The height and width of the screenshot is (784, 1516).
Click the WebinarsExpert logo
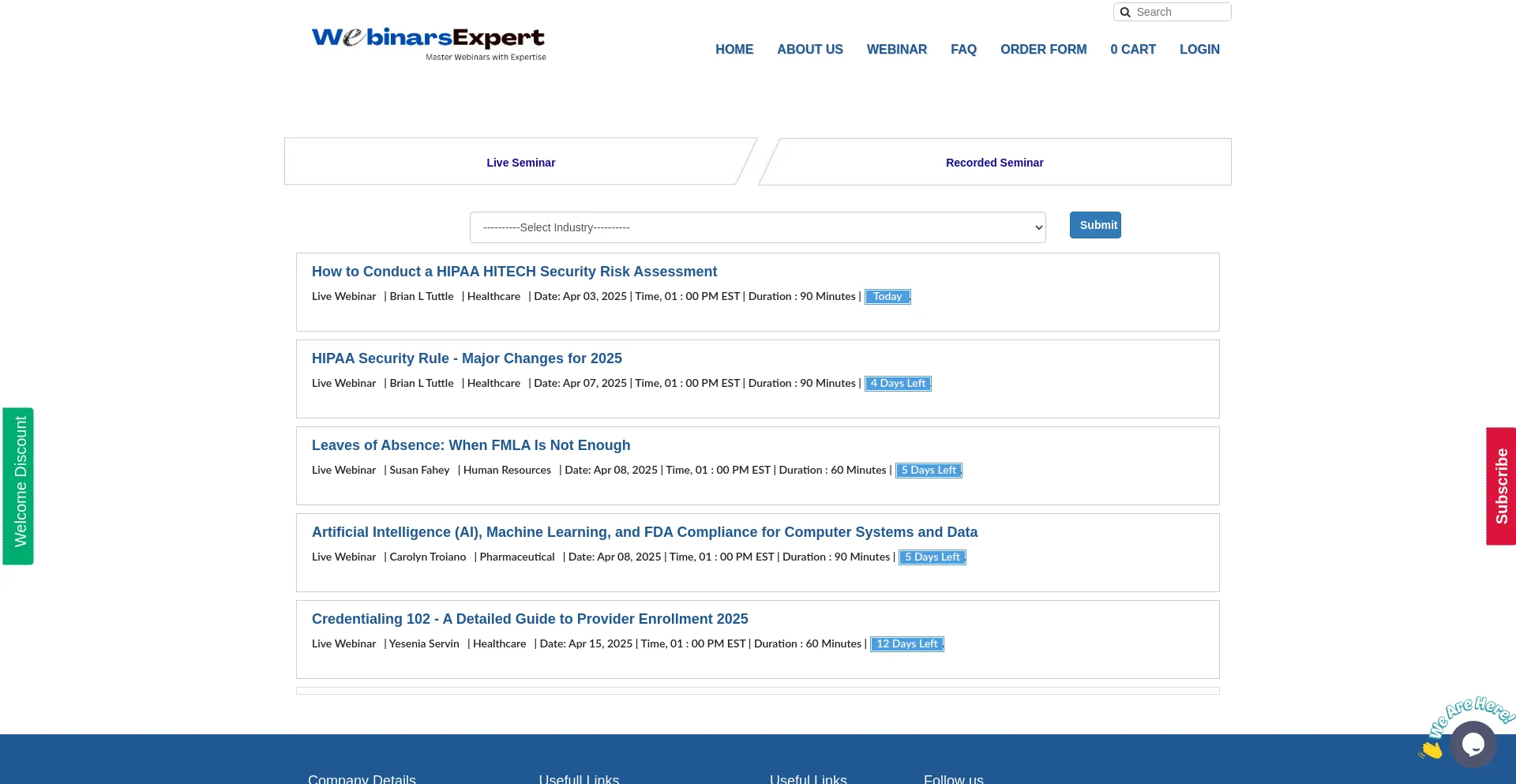(429, 44)
